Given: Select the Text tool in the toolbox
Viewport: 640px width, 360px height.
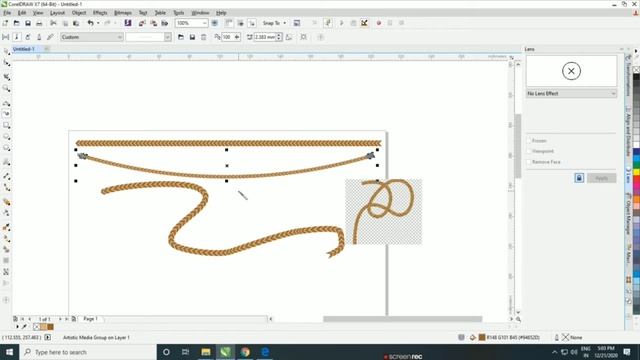Looking at the screenshot, I should pos(6,162).
